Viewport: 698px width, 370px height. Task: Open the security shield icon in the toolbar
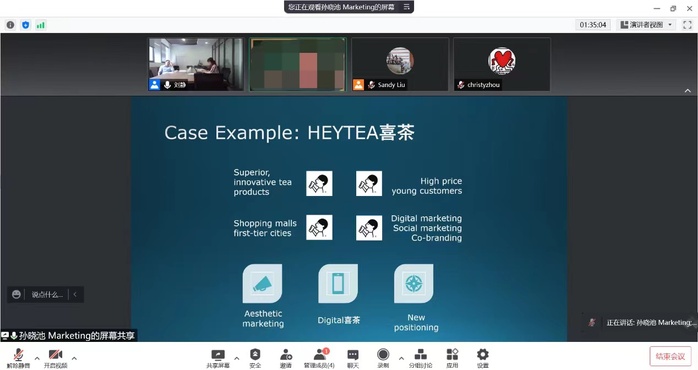(255, 358)
